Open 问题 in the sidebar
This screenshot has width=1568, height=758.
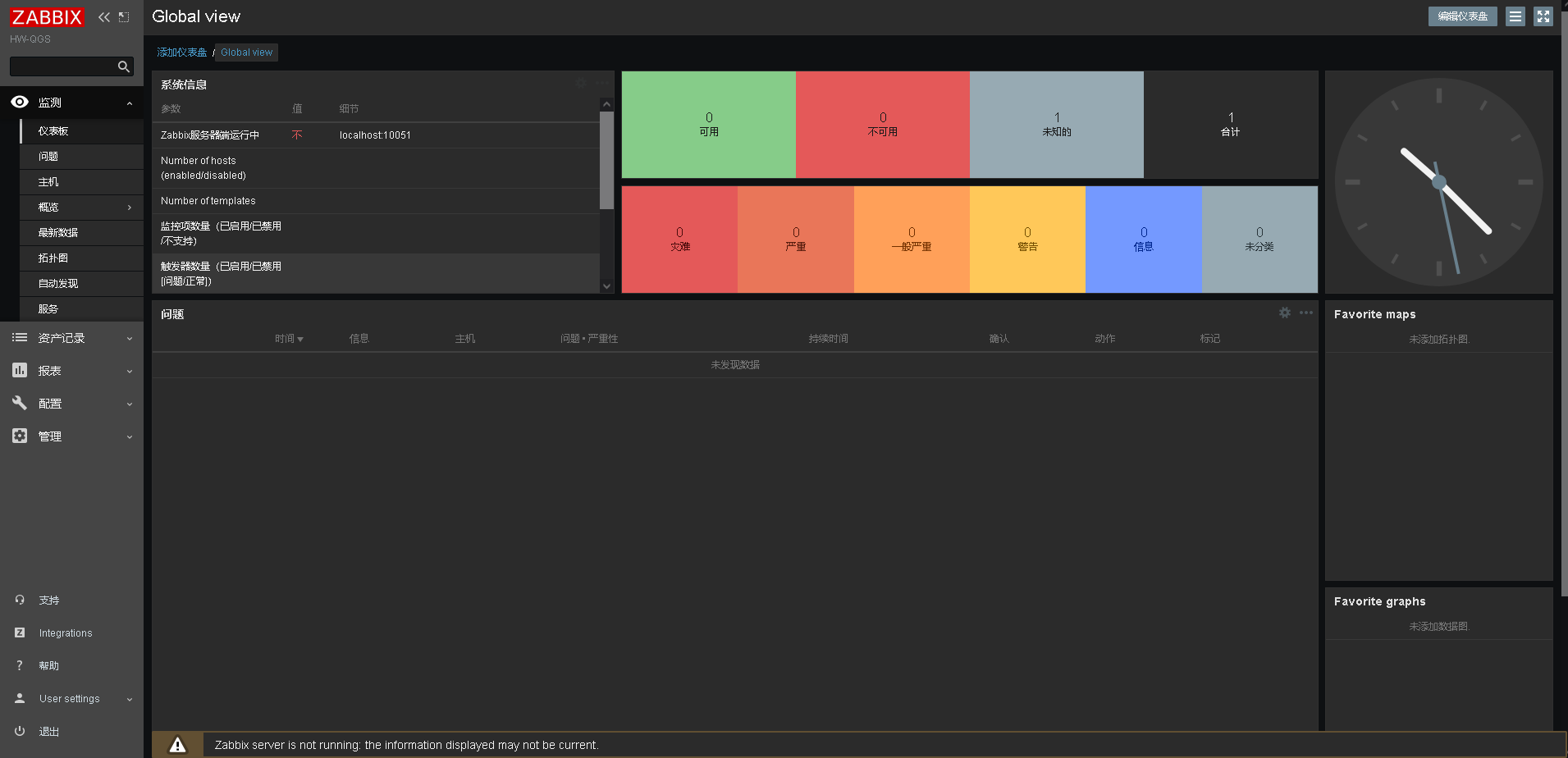pyautogui.click(x=81, y=157)
